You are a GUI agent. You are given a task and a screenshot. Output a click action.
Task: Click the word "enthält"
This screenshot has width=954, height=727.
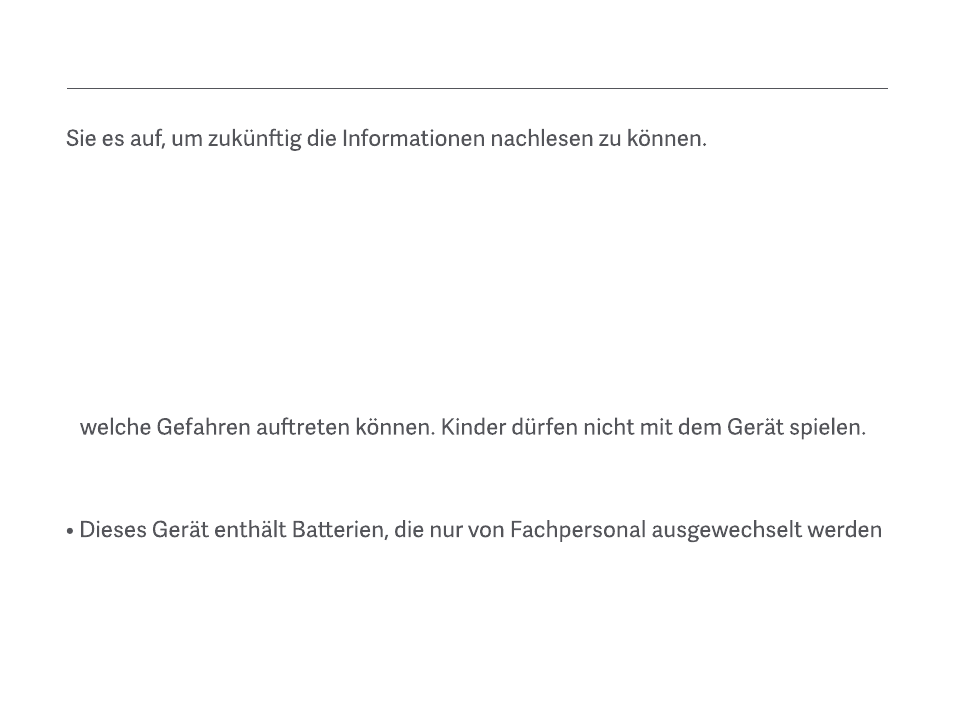tap(250, 530)
